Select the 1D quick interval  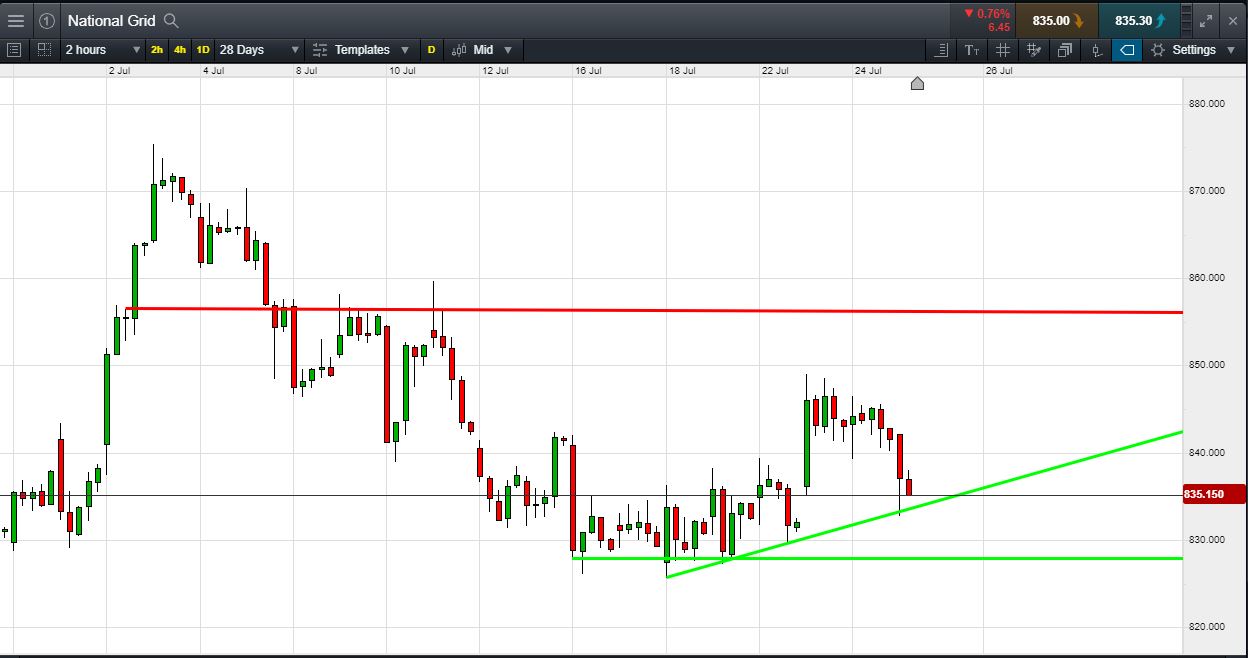point(203,49)
